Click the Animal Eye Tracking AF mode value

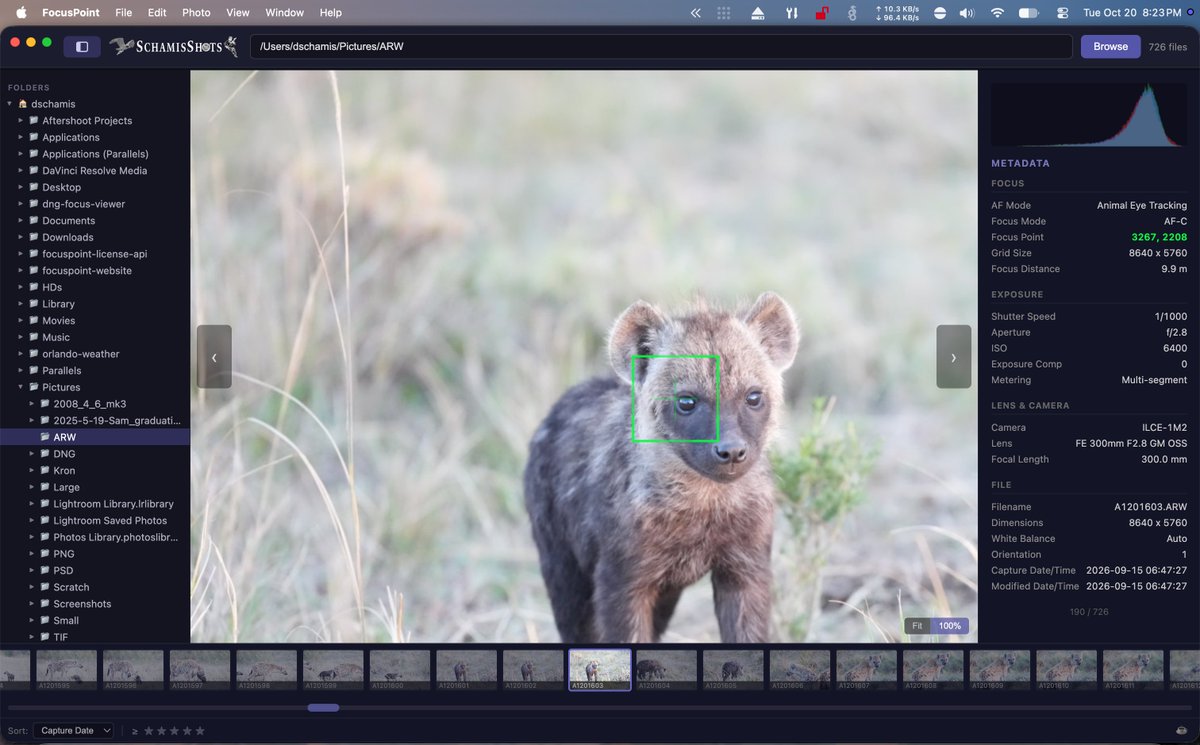point(1142,205)
